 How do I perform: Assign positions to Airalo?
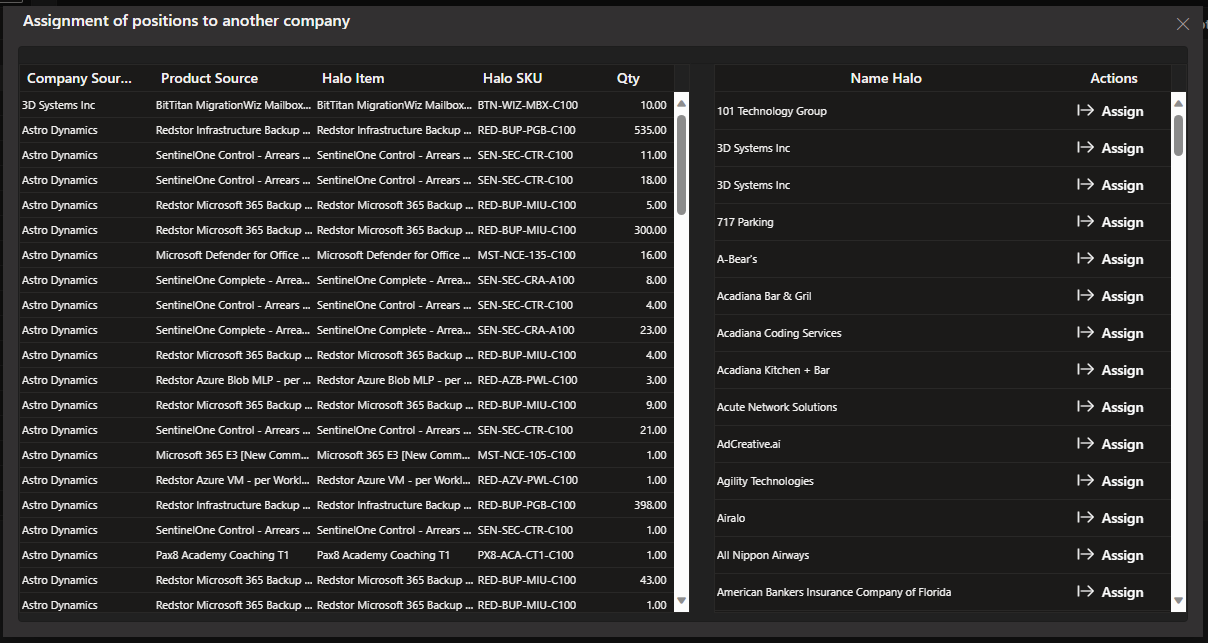pos(1110,518)
